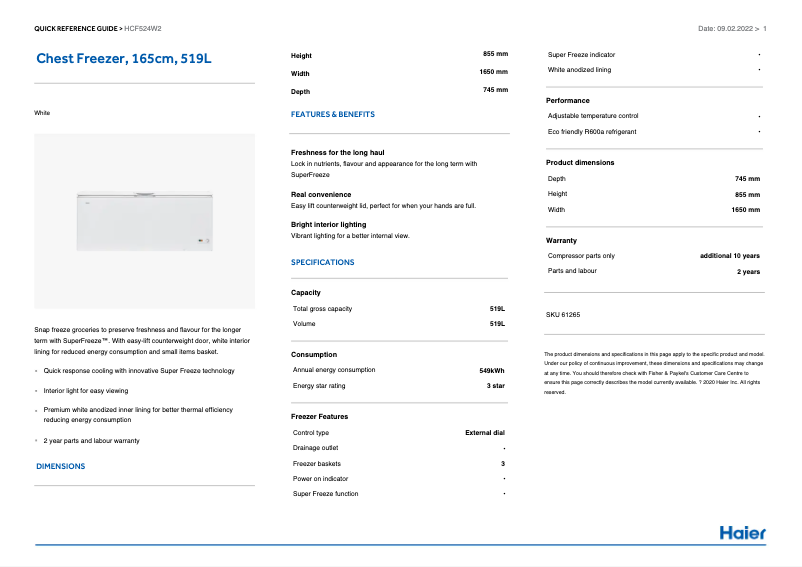Select the SKU 61265 text
Viewport: 802px width, 567px height.
(563, 315)
